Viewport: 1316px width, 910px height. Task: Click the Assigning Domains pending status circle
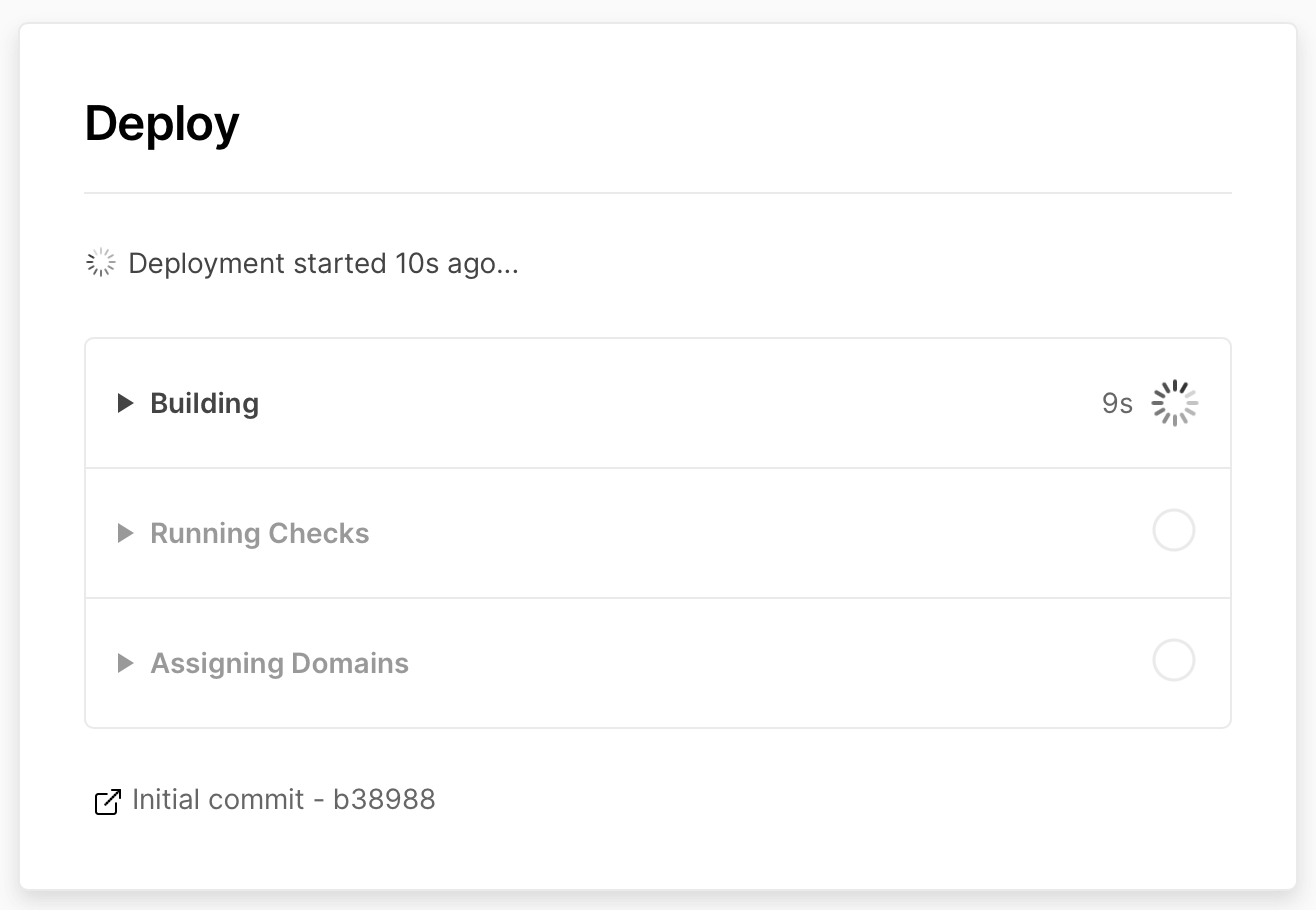pyautogui.click(x=1174, y=661)
